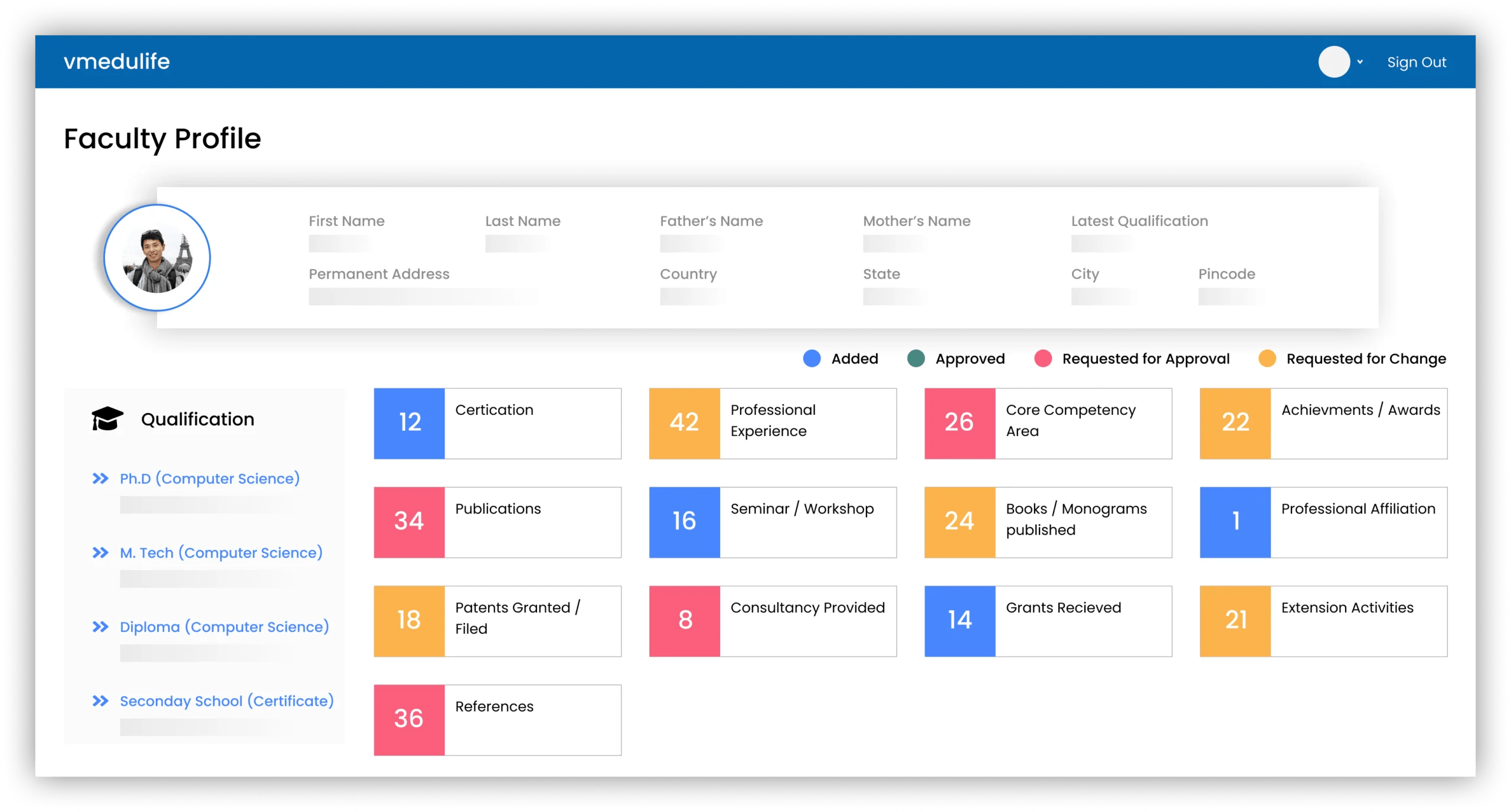The height and width of the screenshot is (812, 1511).
Task: Click the blue Added legend dot
Action: coord(812,359)
